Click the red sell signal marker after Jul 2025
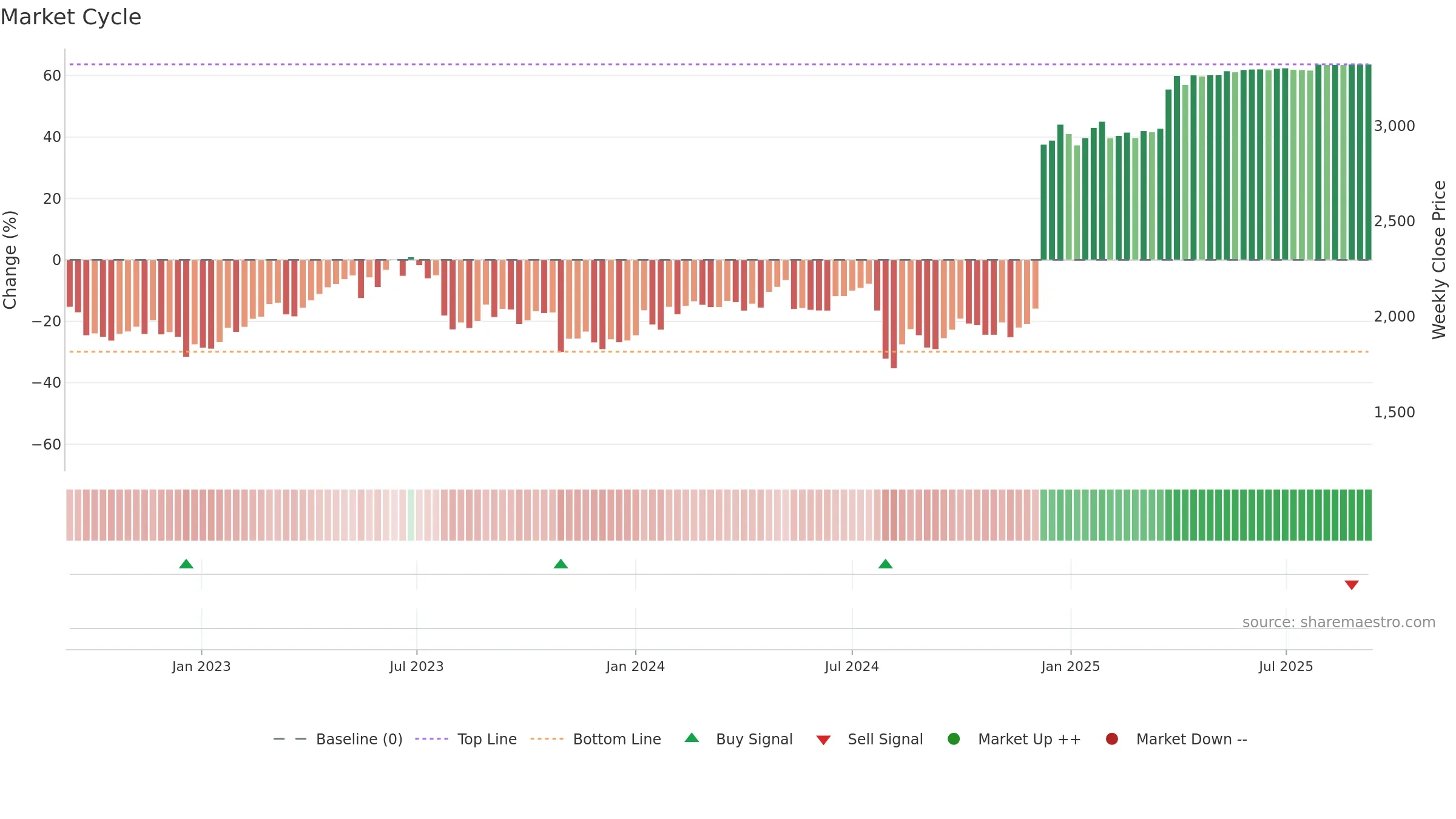 1351,585
